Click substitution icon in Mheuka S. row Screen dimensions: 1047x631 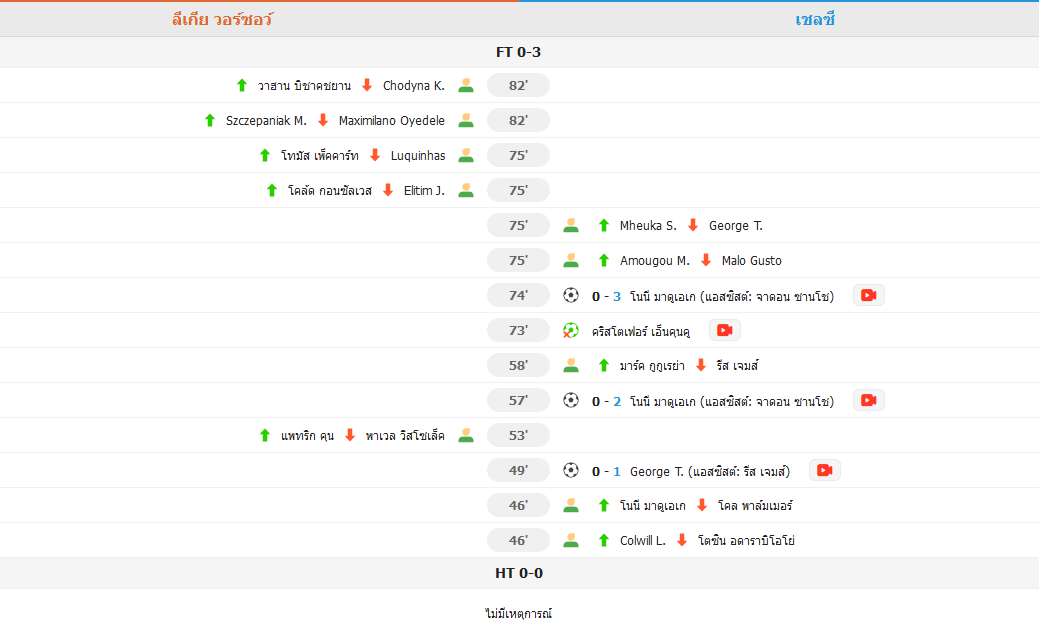coord(570,226)
